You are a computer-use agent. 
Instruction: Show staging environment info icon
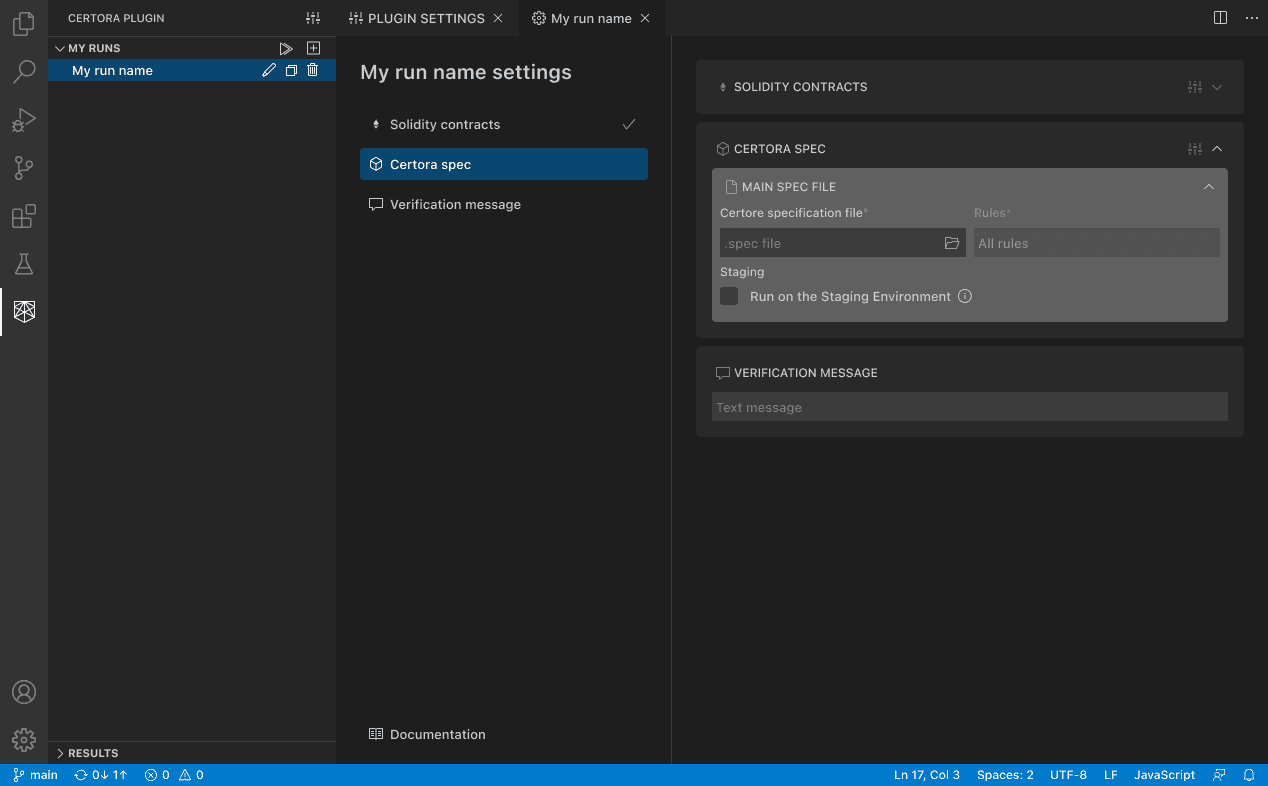click(x=965, y=296)
